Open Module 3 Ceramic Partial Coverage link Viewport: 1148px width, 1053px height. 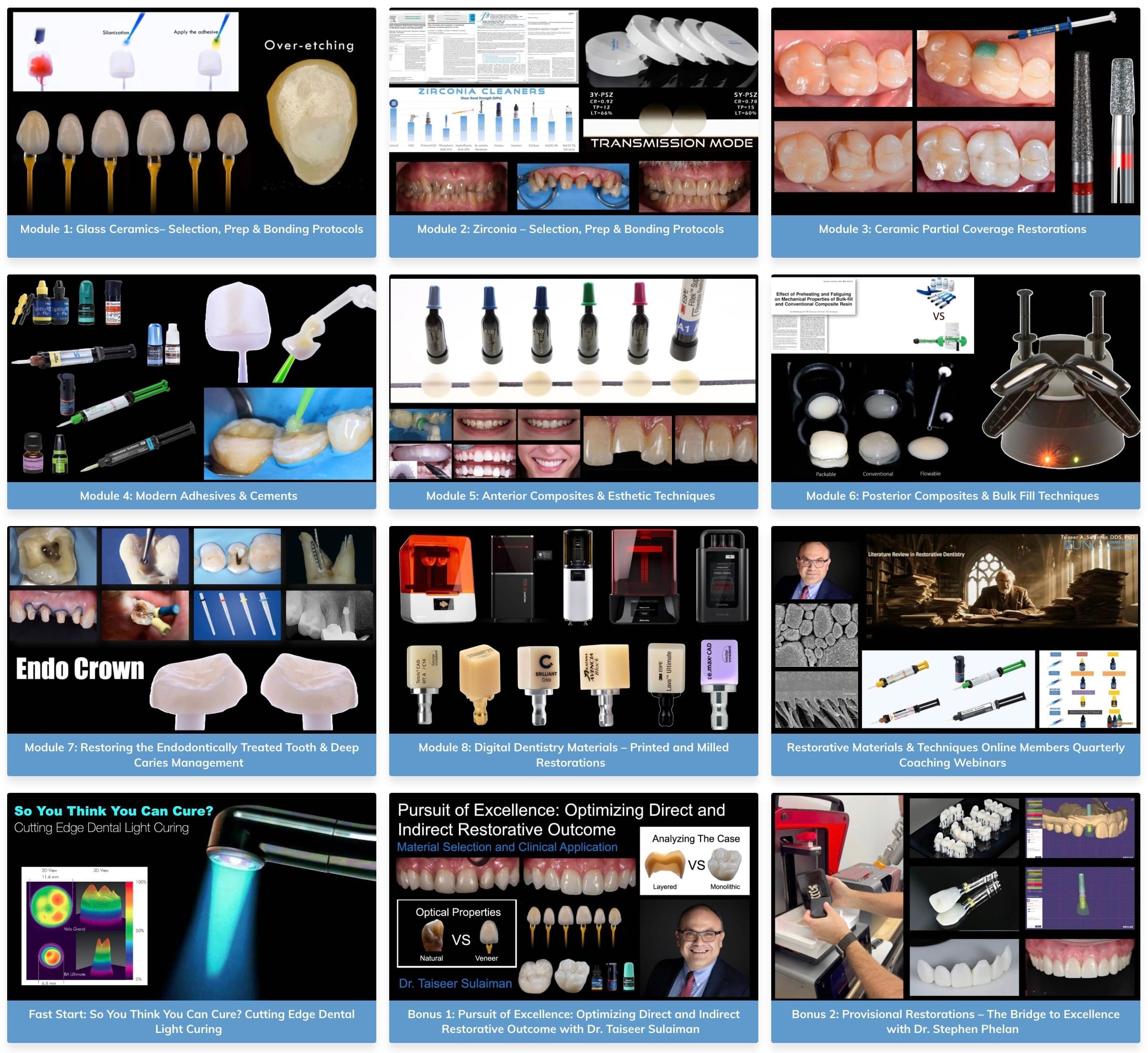pyautogui.click(x=953, y=229)
